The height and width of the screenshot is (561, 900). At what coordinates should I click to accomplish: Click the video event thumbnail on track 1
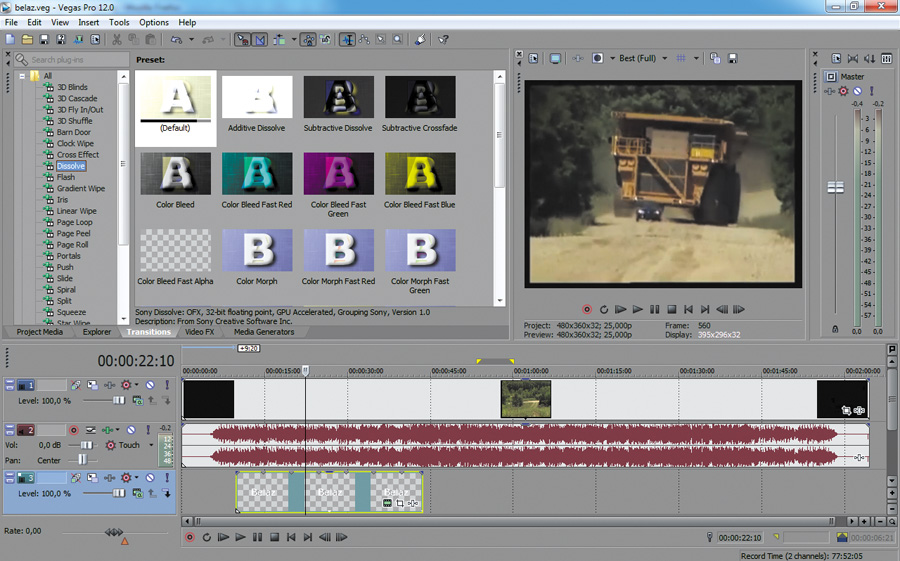tap(526, 398)
